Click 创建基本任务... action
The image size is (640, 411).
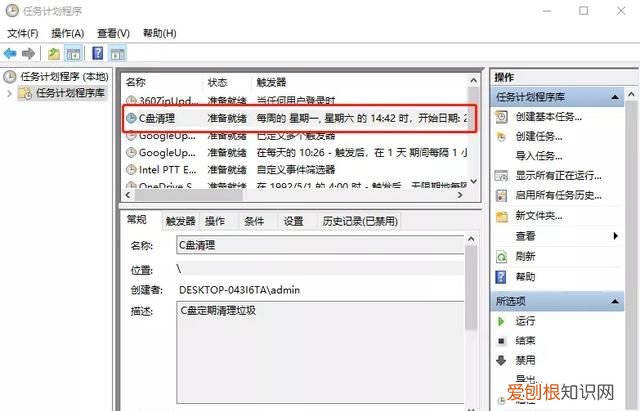[549, 117]
